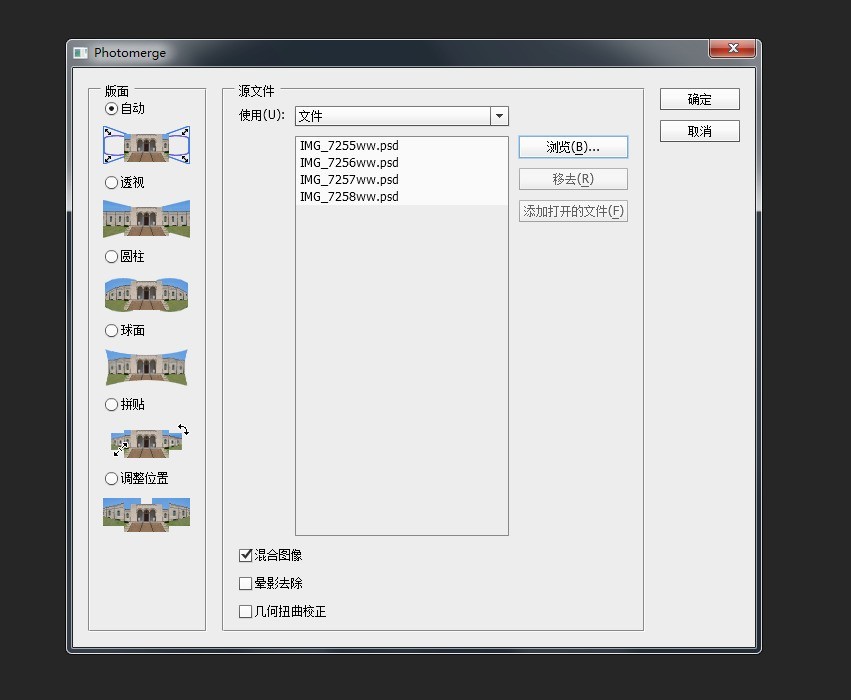This screenshot has width=851, height=700.
Task: Enable the 几何扭曲校正 checkbox
Action: coord(245,612)
